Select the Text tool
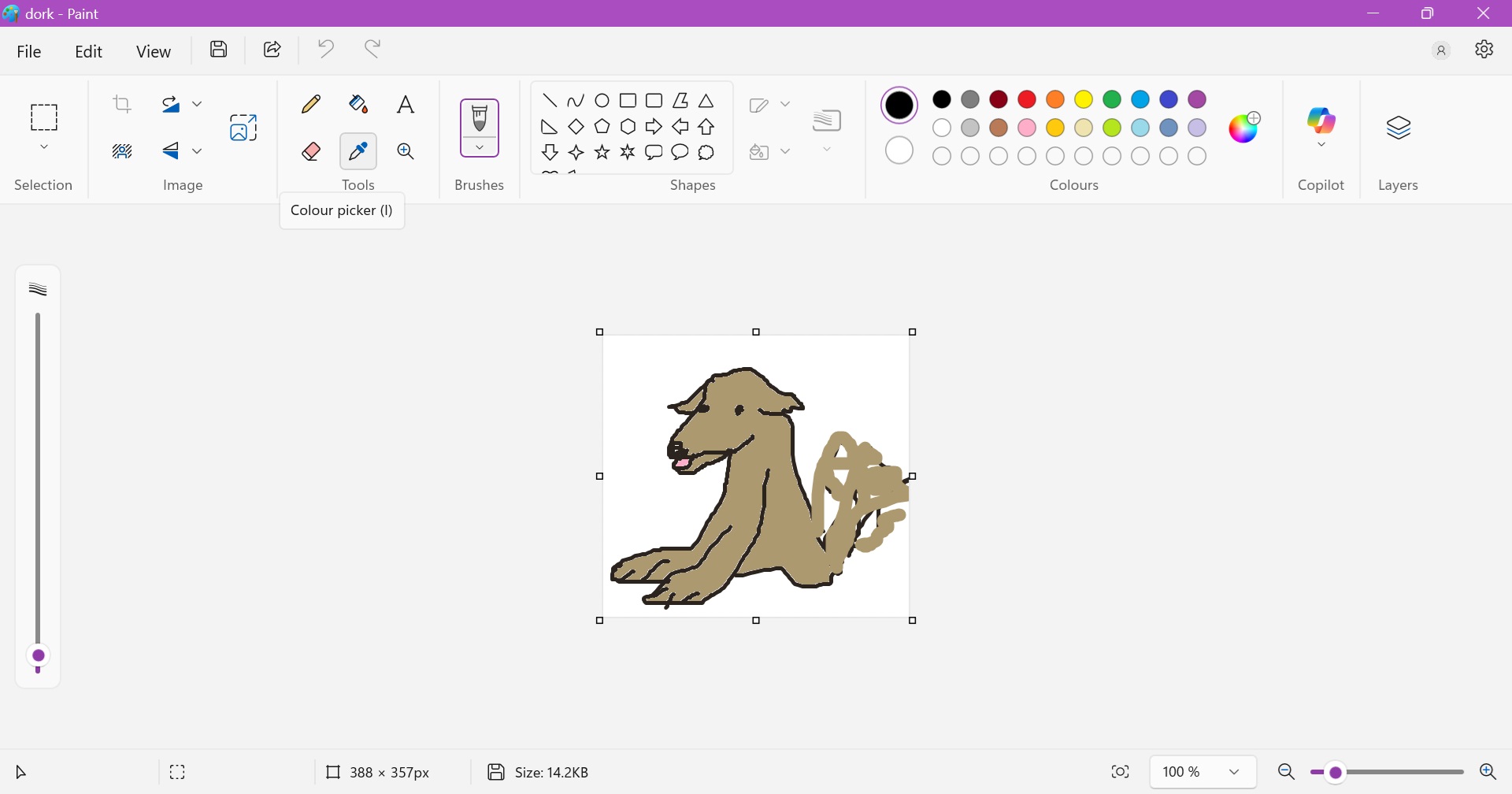Screen dimensions: 1512x794 (x=406, y=104)
